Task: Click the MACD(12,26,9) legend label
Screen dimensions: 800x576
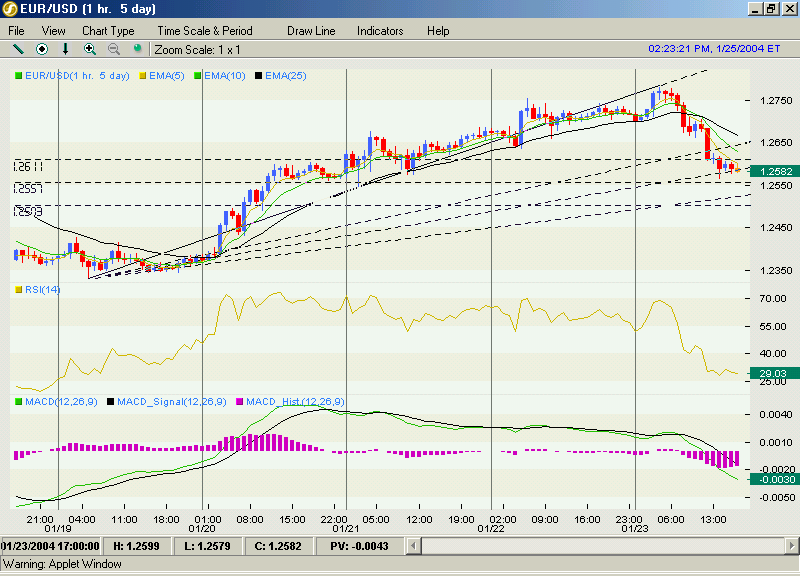Action: (x=61, y=402)
